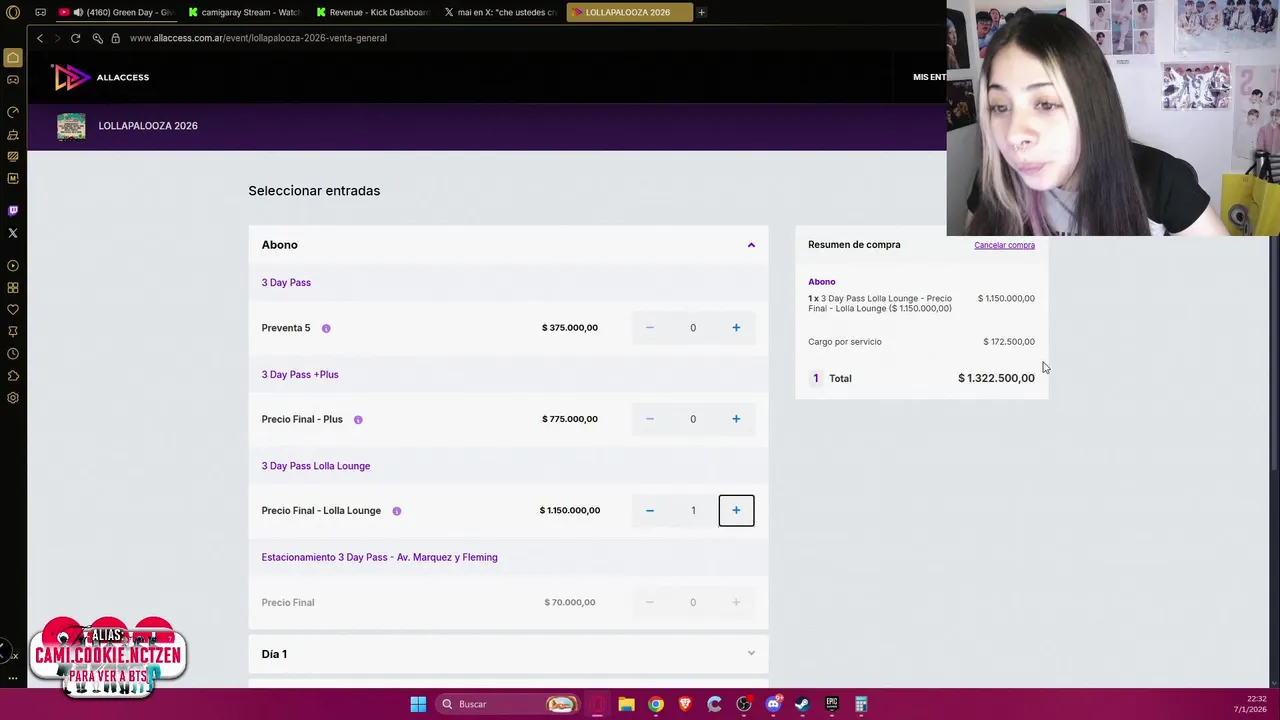The width and height of the screenshot is (1280, 720).
Task: Open Steam from taskbar
Action: coord(802,704)
